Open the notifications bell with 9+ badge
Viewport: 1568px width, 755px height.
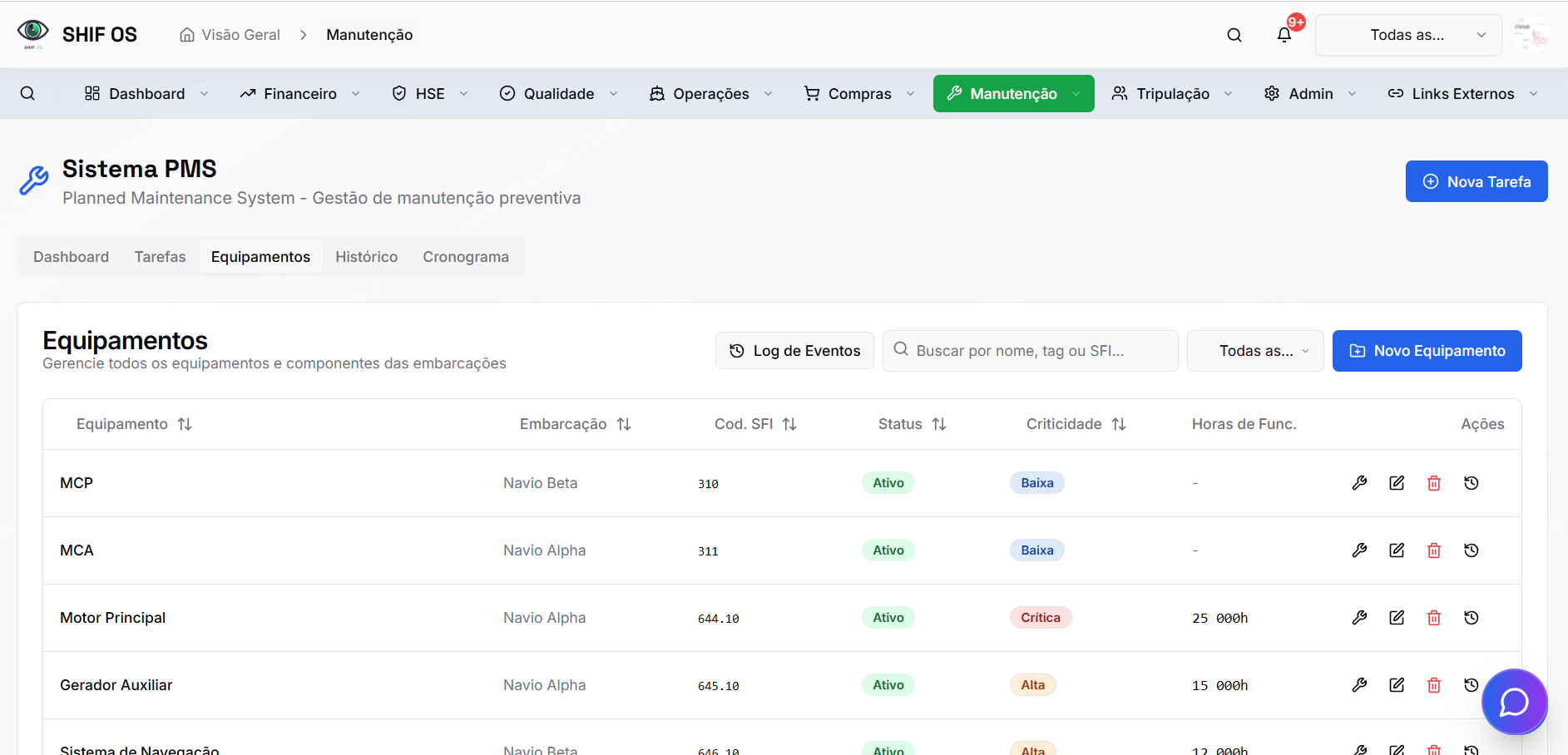(x=1284, y=35)
